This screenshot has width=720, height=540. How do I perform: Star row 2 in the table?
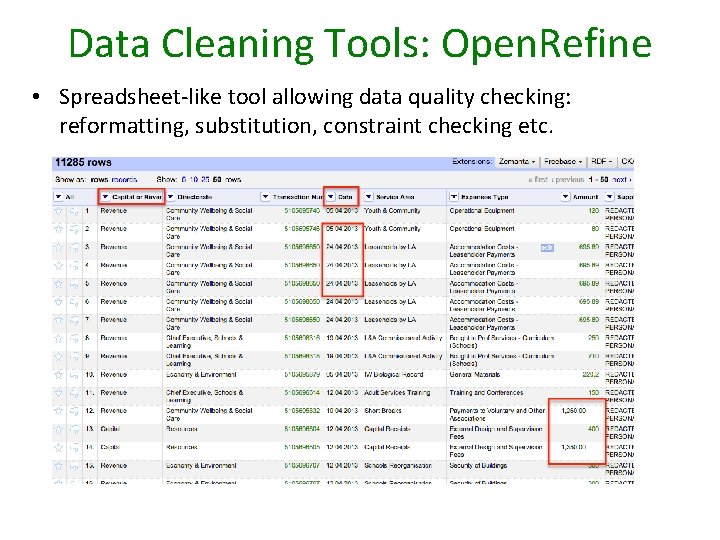tap(58, 229)
